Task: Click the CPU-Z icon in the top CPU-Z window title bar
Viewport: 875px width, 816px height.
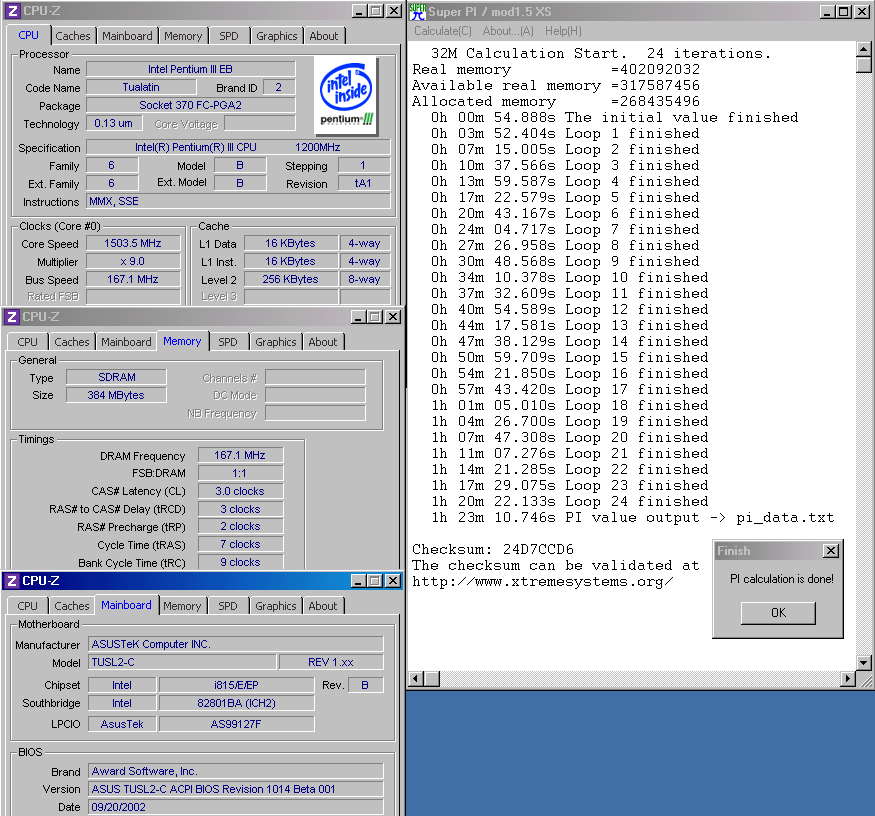Action: [13, 11]
